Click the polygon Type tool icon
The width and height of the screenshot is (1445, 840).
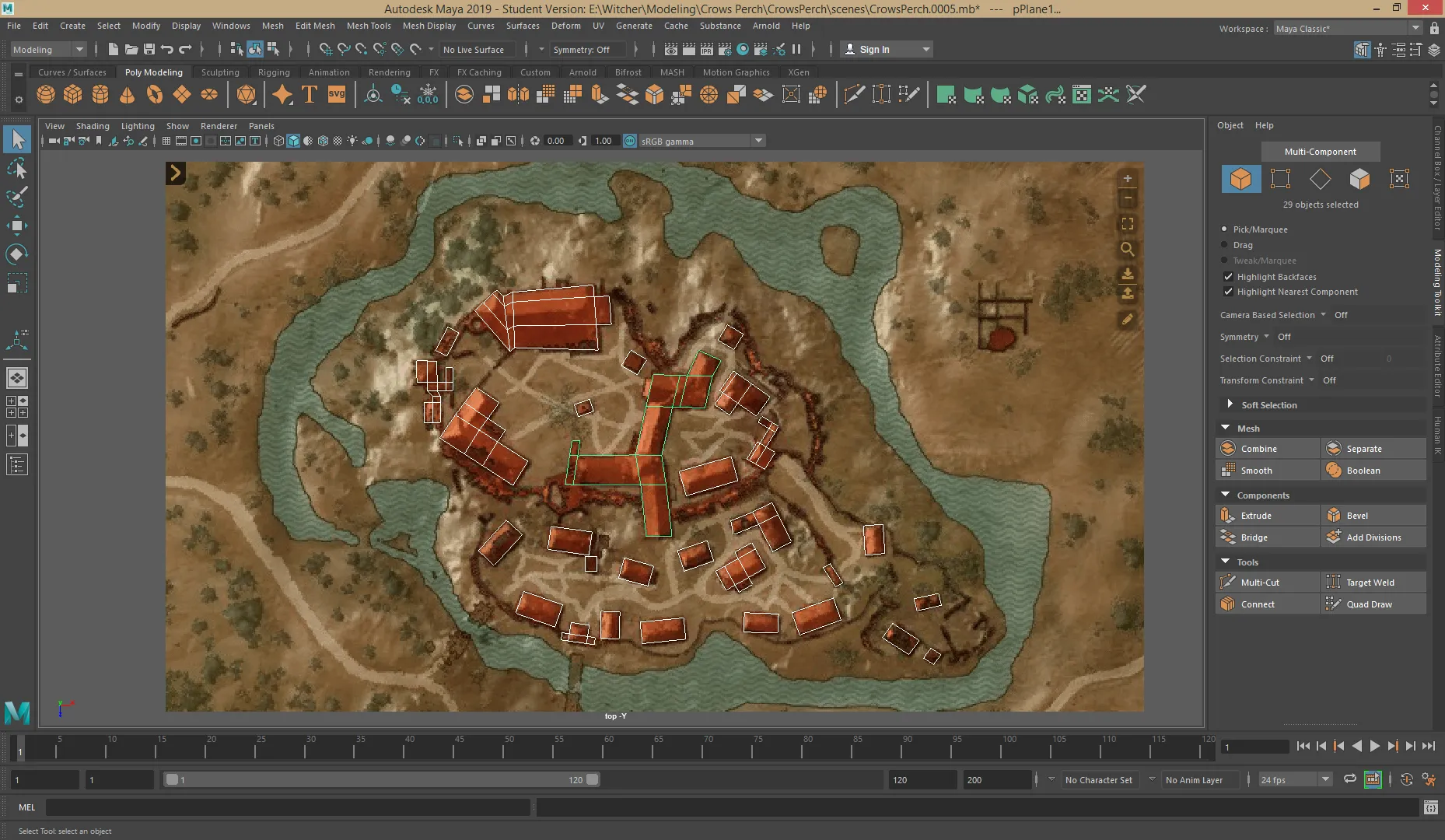(310, 95)
